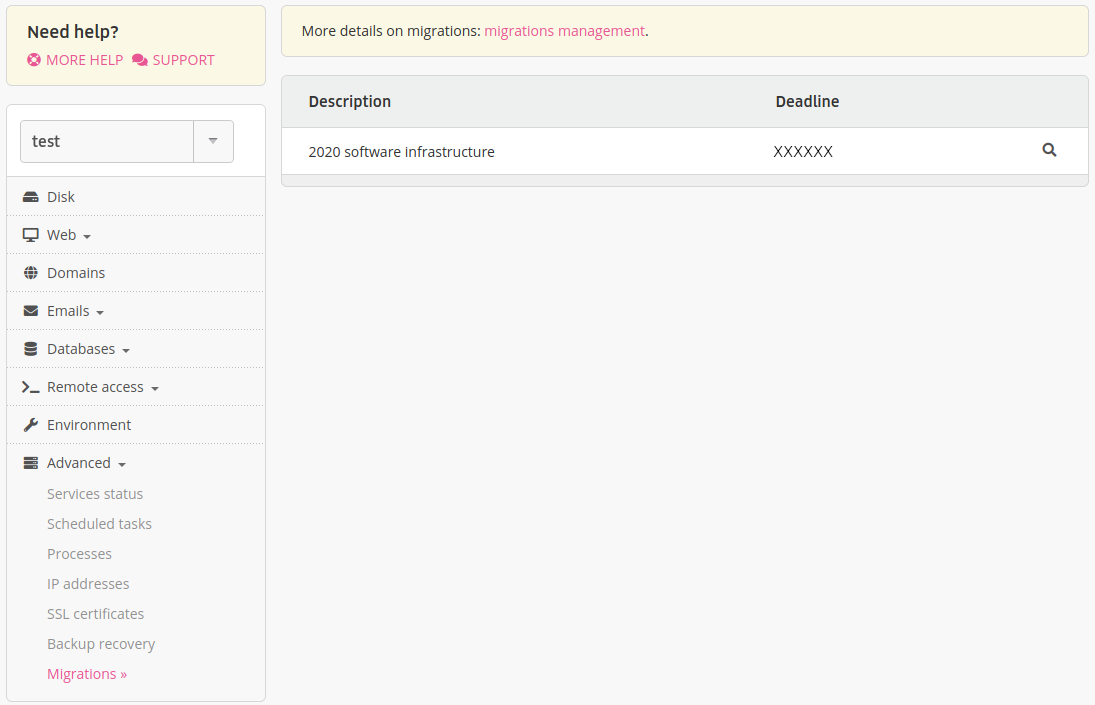Image resolution: width=1095 pixels, height=705 pixels.
Task: Click the Environment wrench icon
Action: pos(30,424)
